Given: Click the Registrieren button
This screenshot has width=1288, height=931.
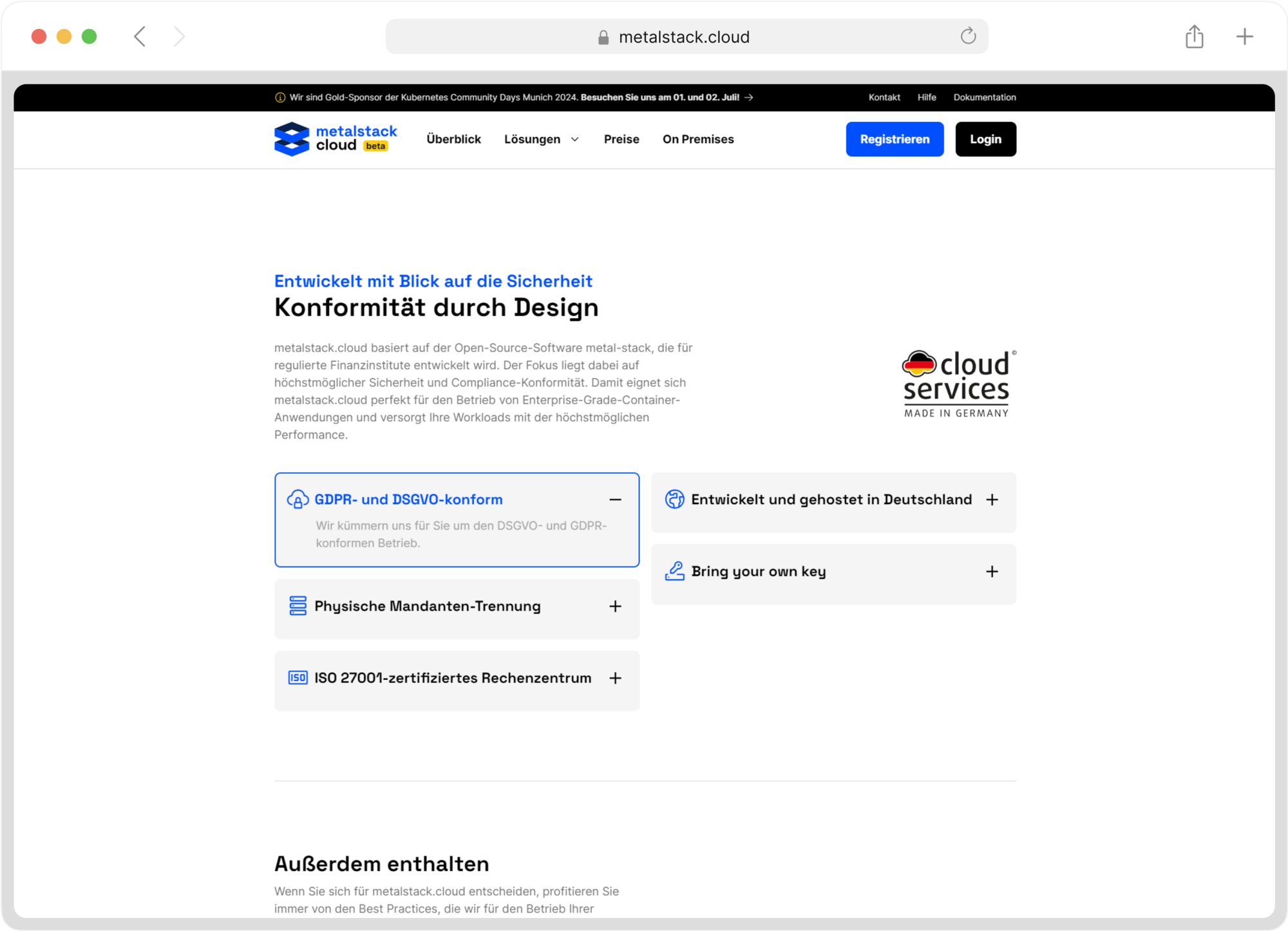Looking at the screenshot, I should (x=895, y=139).
